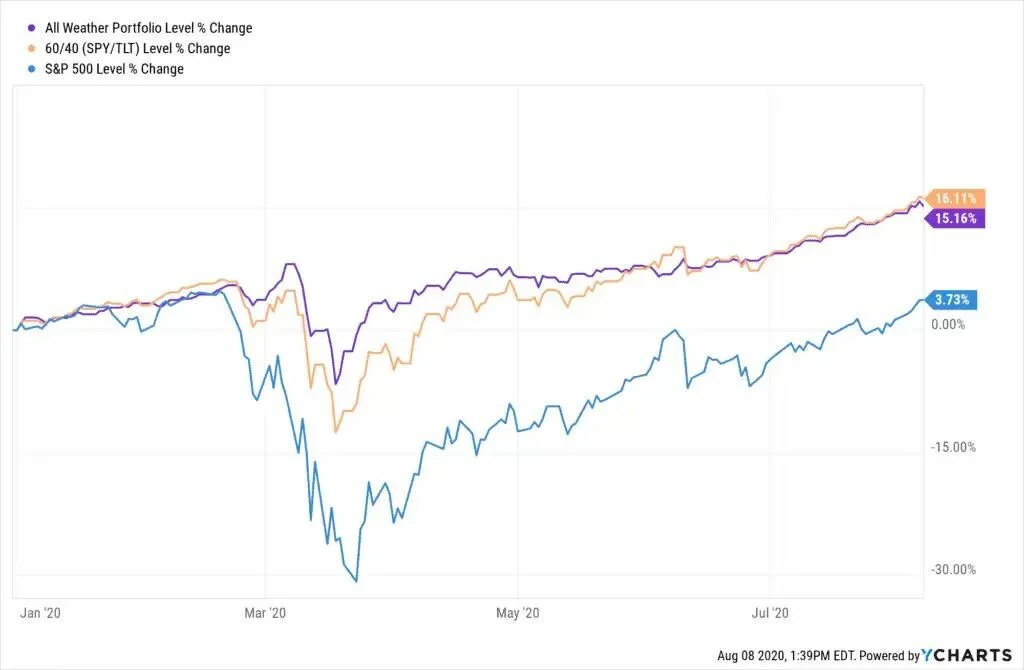
Task: Click the orange 16.11% value flag
Action: (955, 198)
